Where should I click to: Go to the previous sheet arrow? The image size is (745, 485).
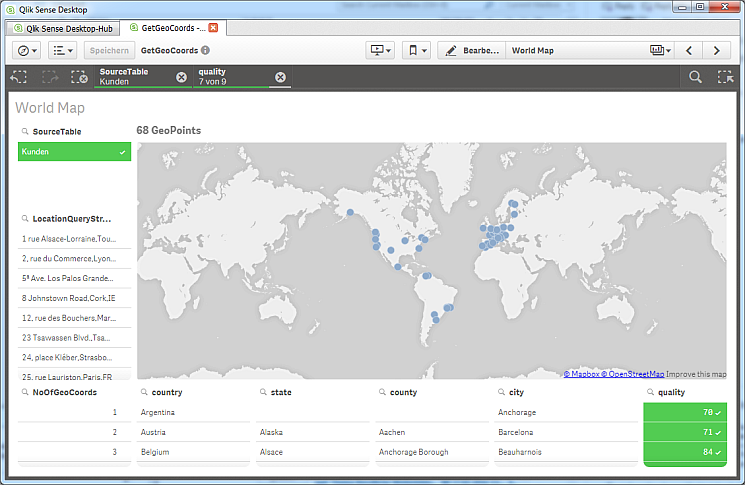pyautogui.click(x=689, y=50)
